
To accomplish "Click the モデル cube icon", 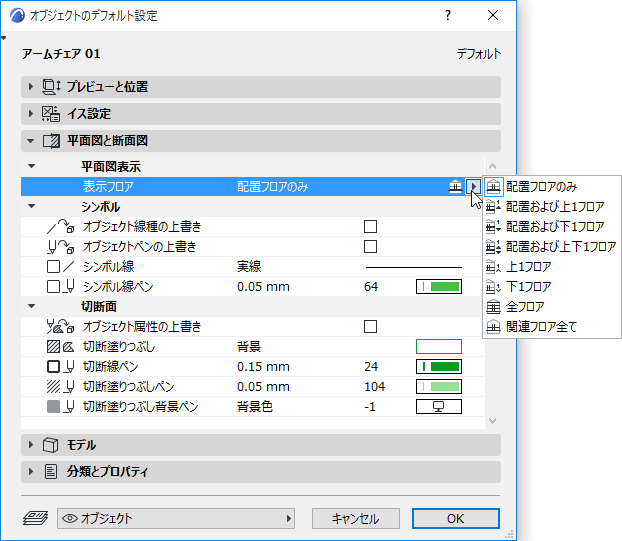I will (x=50, y=445).
